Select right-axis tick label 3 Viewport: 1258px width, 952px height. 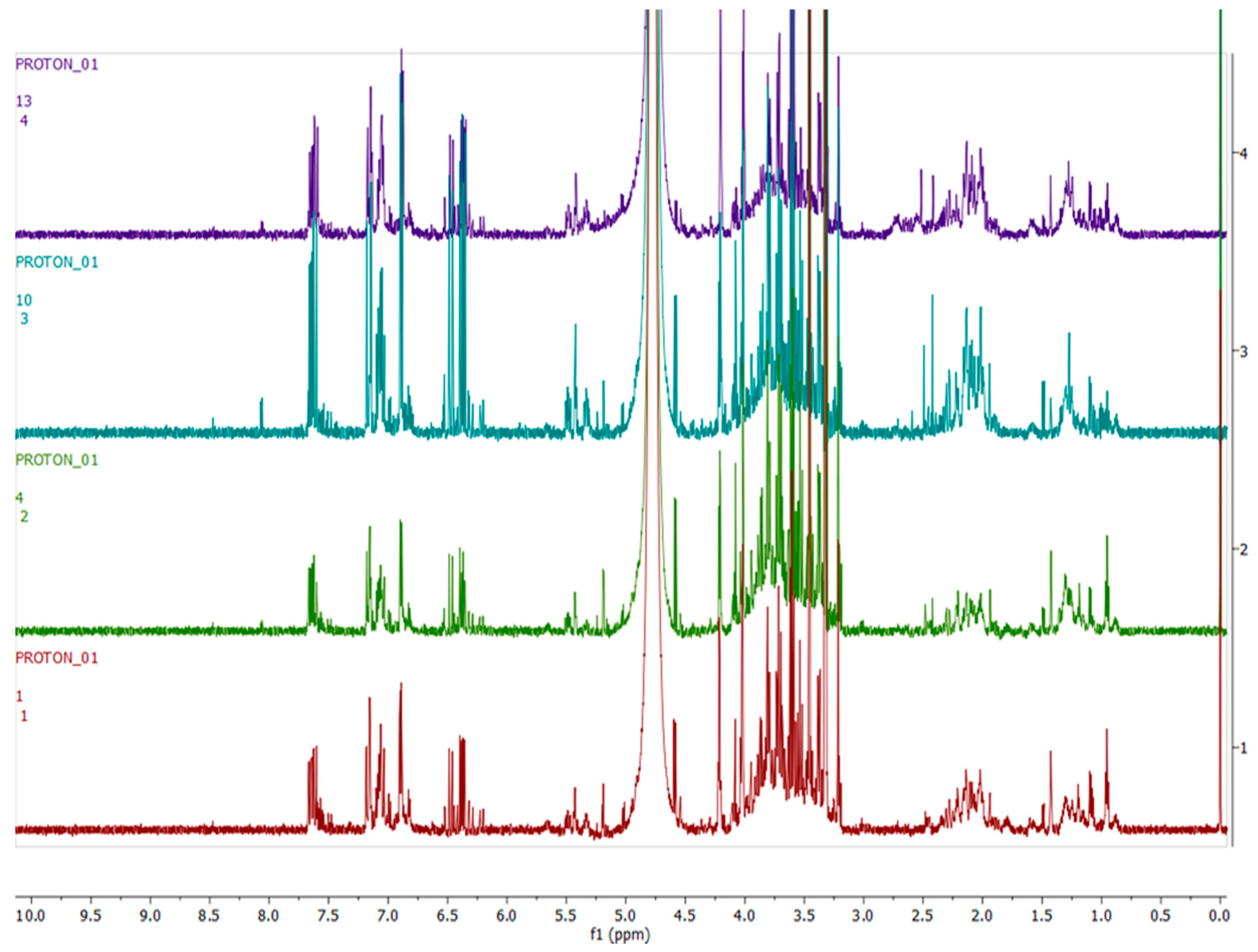(1244, 351)
